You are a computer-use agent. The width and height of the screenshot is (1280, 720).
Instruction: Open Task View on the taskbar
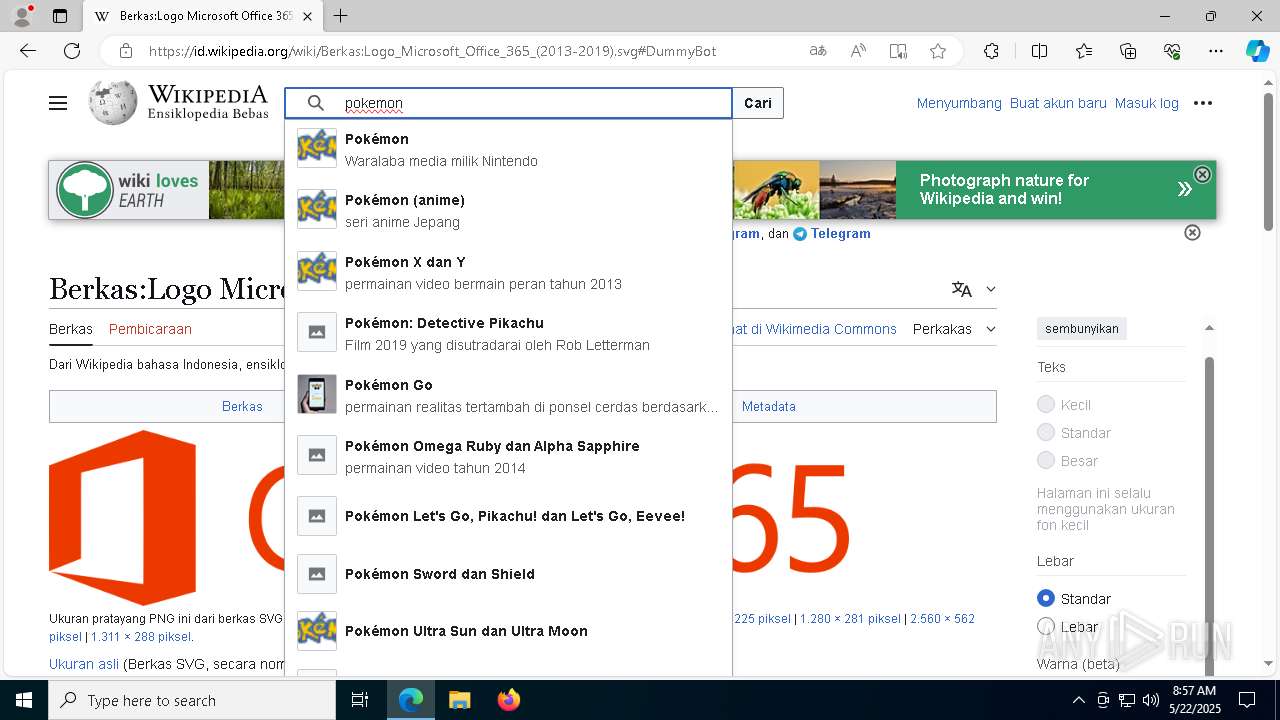[360, 700]
